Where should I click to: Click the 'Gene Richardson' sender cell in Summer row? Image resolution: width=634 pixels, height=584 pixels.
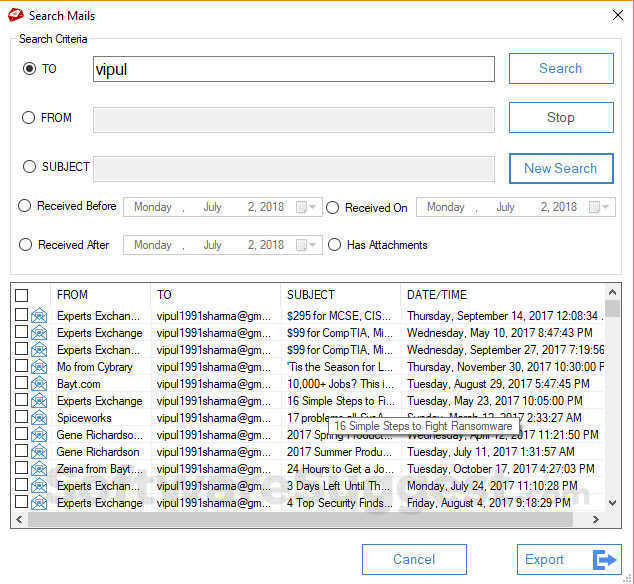tap(98, 452)
